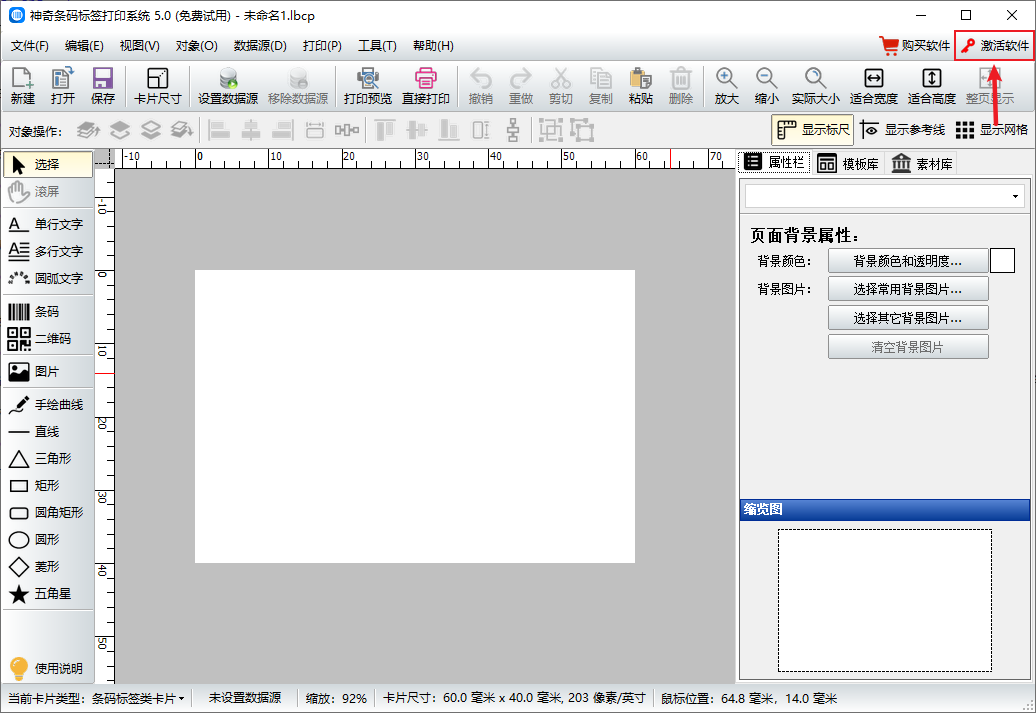Cut selection using 剪切 scissors
1036x713 pixels.
tap(560, 86)
